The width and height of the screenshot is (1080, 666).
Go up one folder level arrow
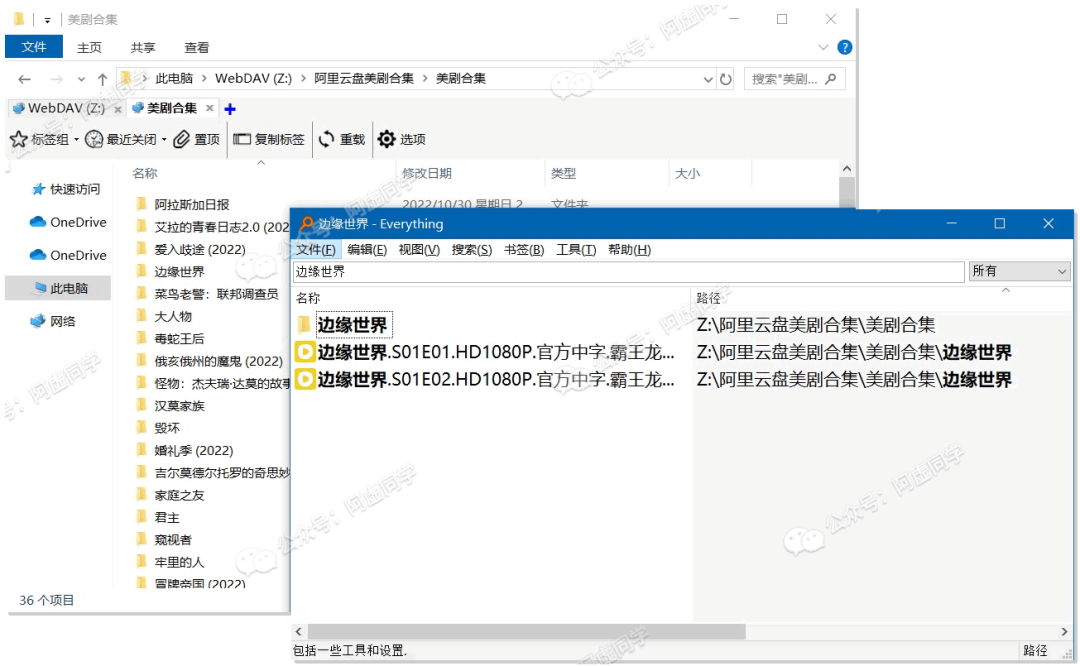tap(103, 79)
